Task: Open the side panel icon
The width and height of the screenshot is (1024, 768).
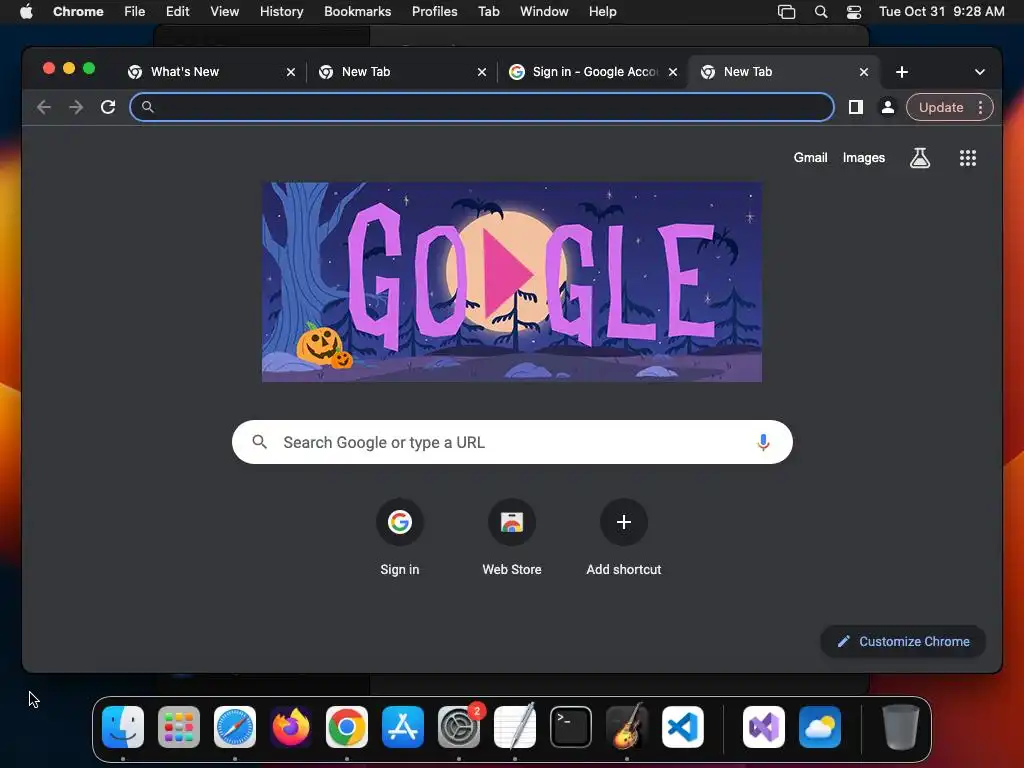Action: click(856, 107)
